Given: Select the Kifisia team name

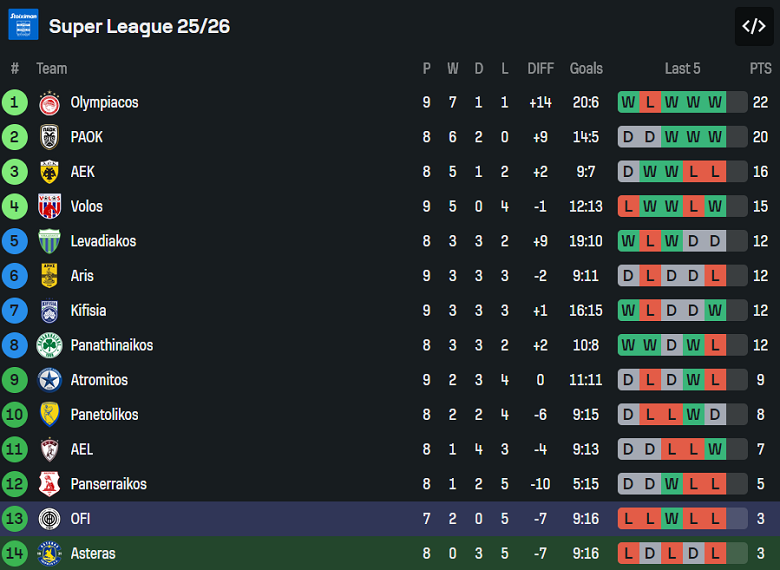Looking at the screenshot, I should 88,311.
